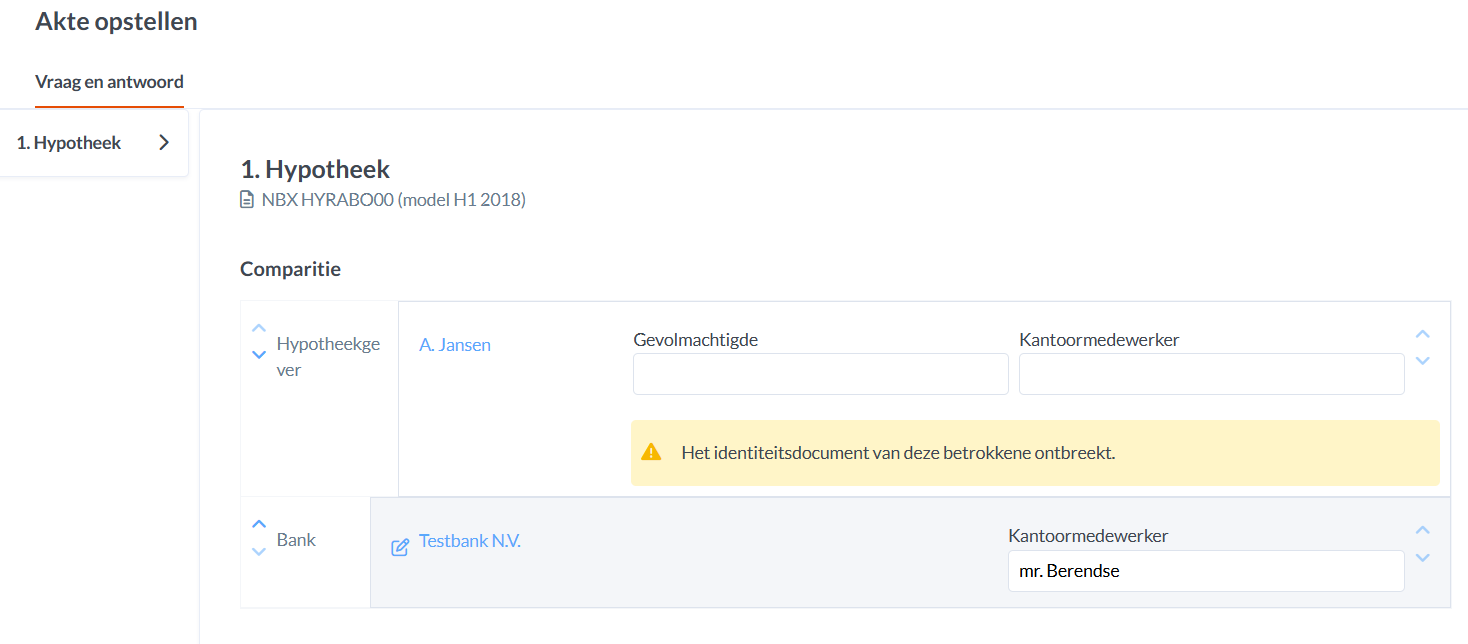
Task: Click the missing identity document warning banner
Action: pos(1035,453)
